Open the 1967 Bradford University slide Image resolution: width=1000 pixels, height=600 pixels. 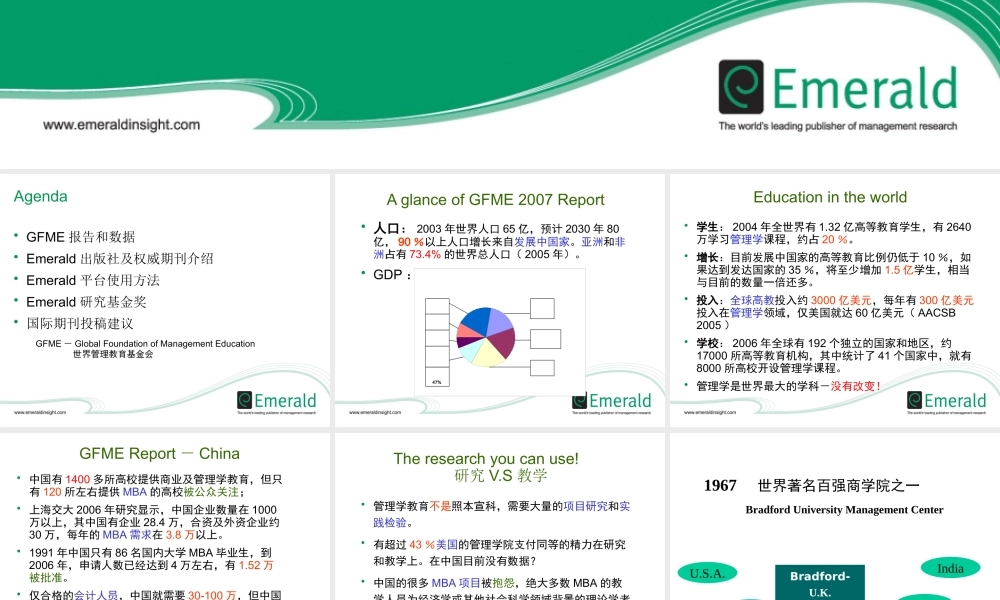(x=835, y=516)
